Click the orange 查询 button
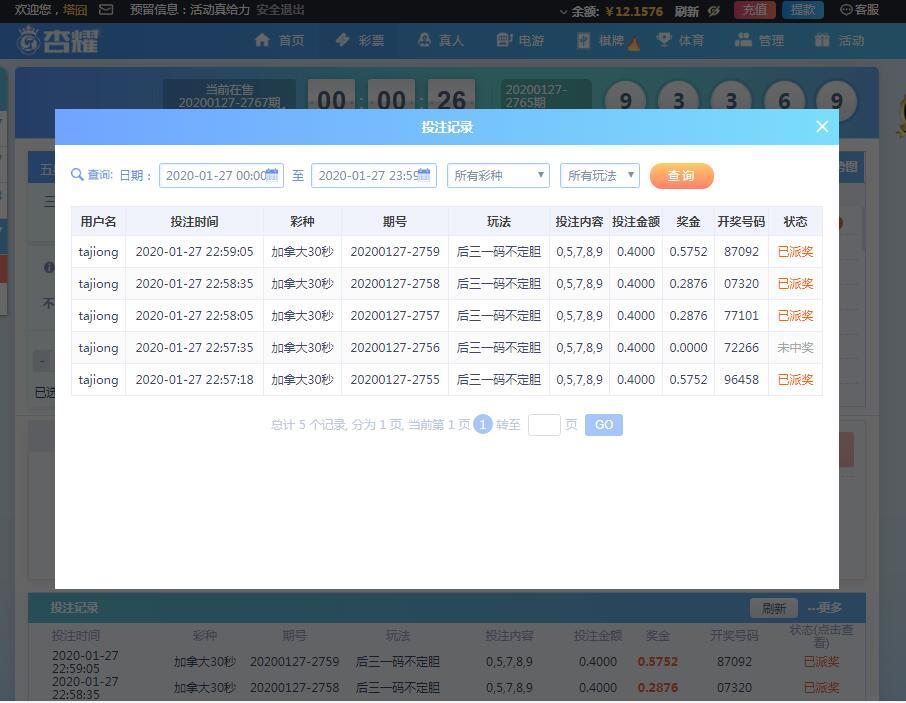906x703 pixels. (681, 176)
